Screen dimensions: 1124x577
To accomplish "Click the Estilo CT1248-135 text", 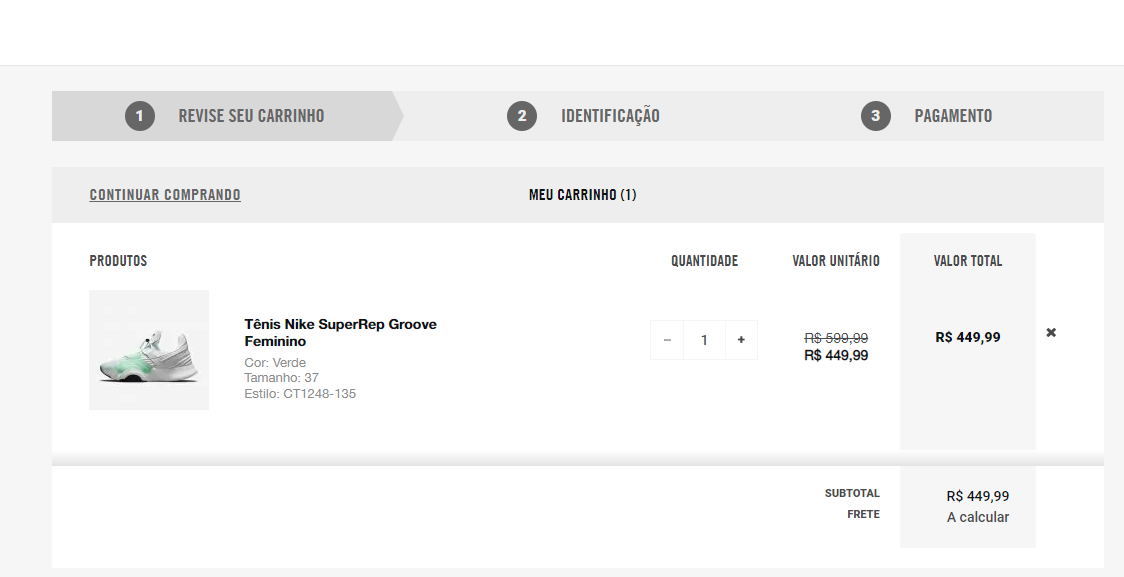I will tap(300, 393).
